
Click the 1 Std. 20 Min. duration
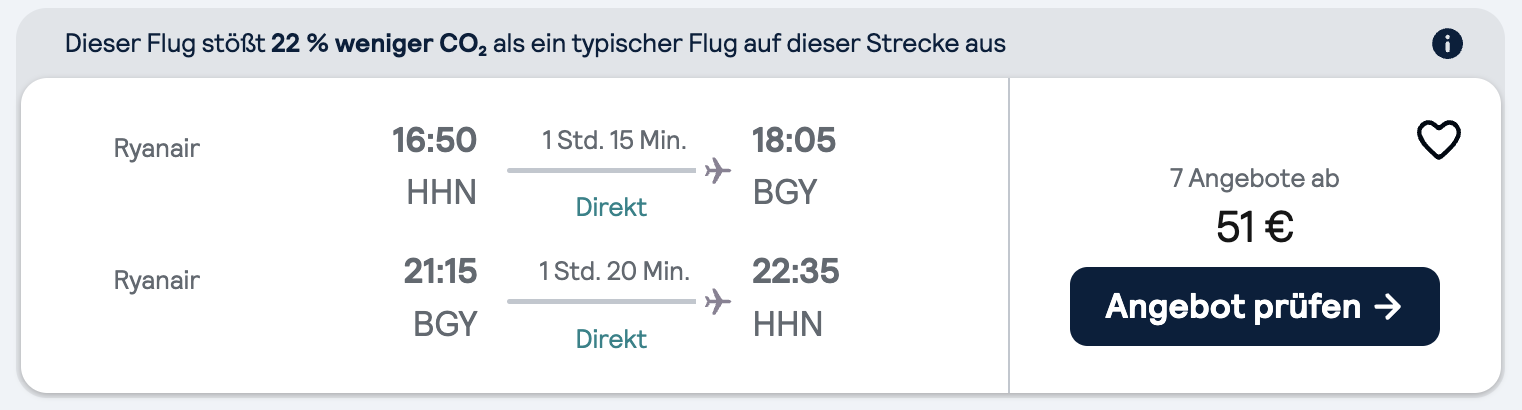click(x=614, y=271)
